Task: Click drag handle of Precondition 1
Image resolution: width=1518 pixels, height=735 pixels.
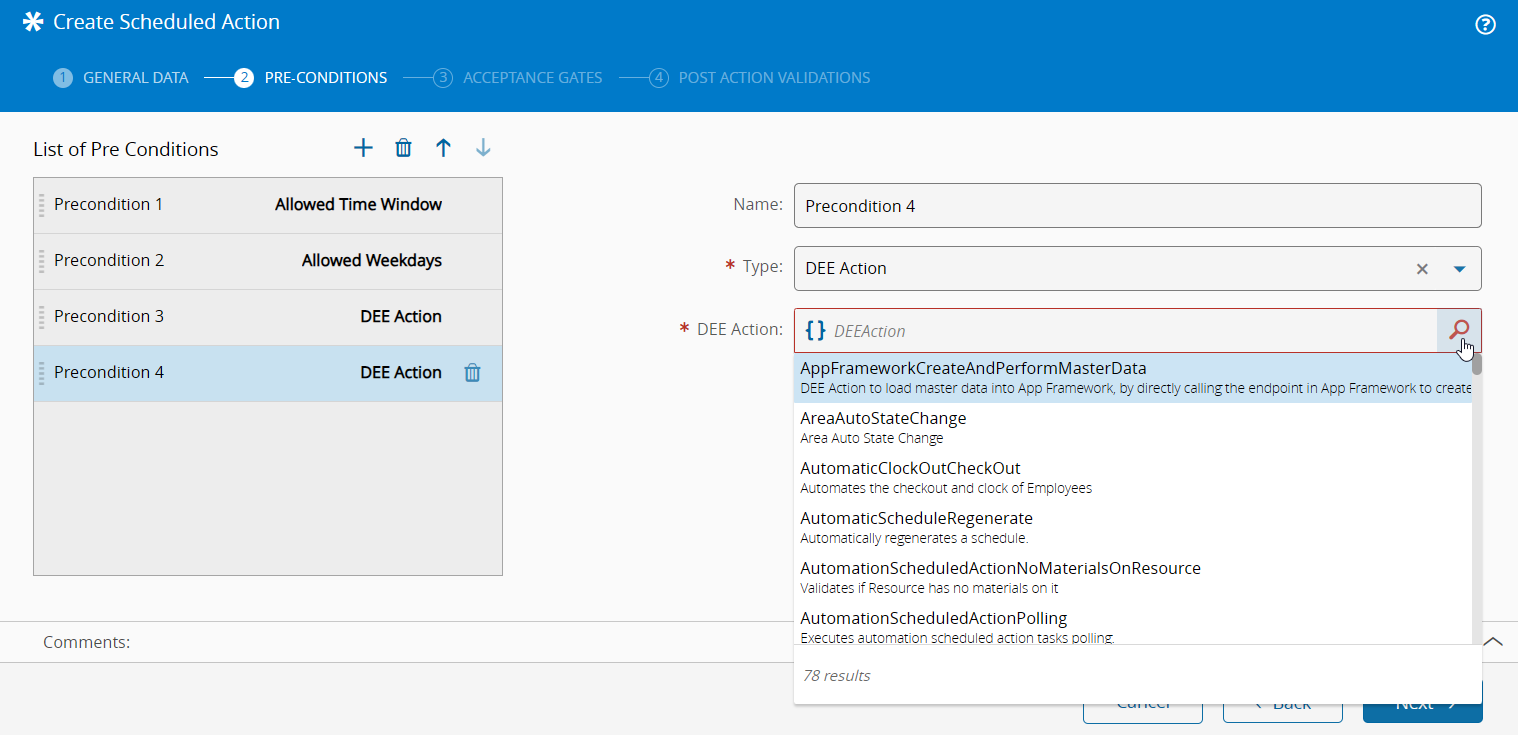Action: [x=42, y=205]
